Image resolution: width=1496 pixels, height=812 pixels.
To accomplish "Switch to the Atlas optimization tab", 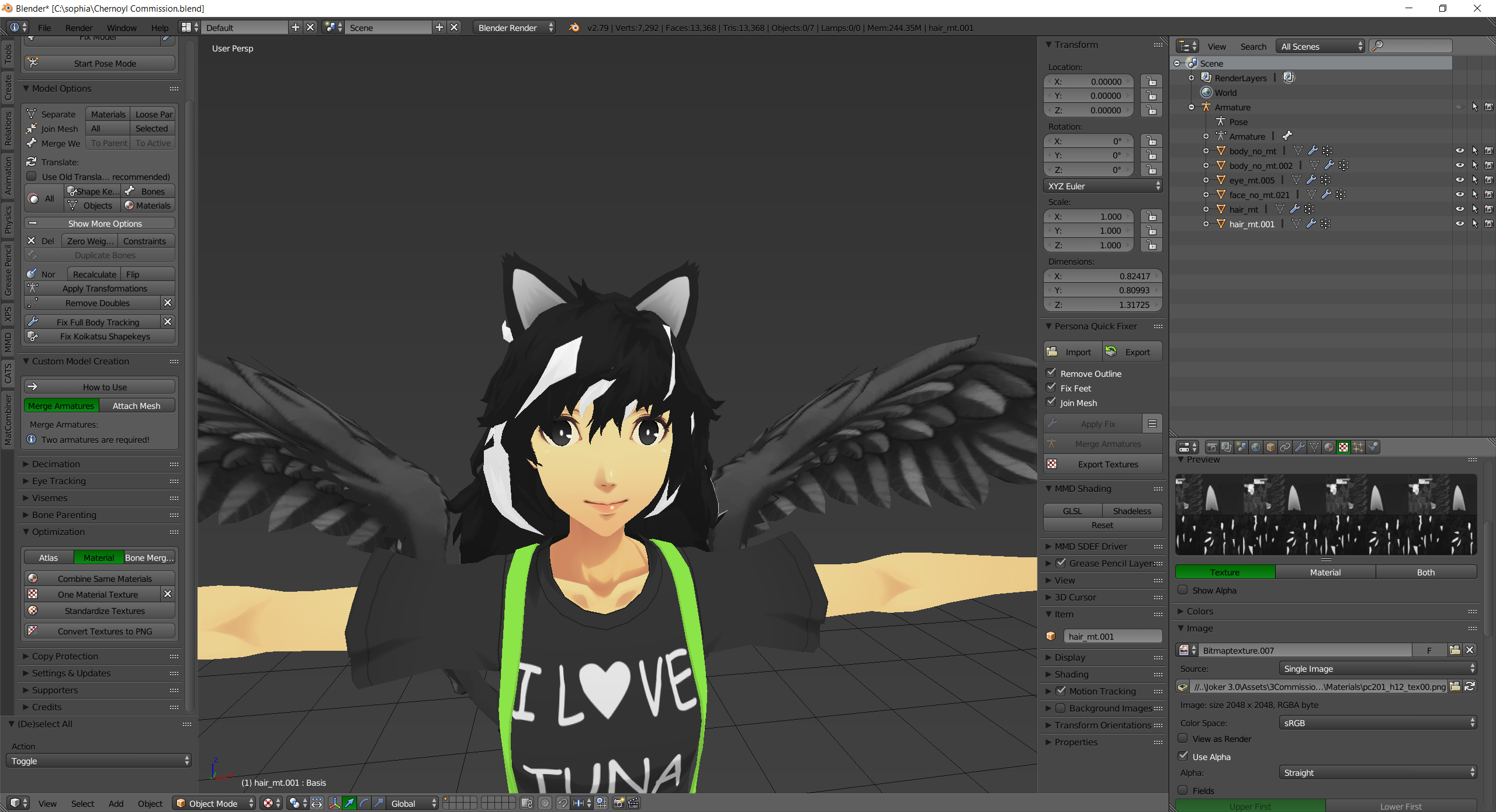I will click(49, 557).
